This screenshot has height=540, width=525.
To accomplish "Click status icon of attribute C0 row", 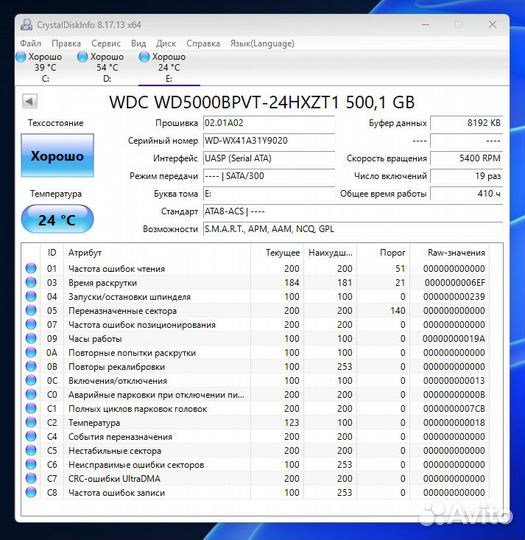I will click(31, 394).
